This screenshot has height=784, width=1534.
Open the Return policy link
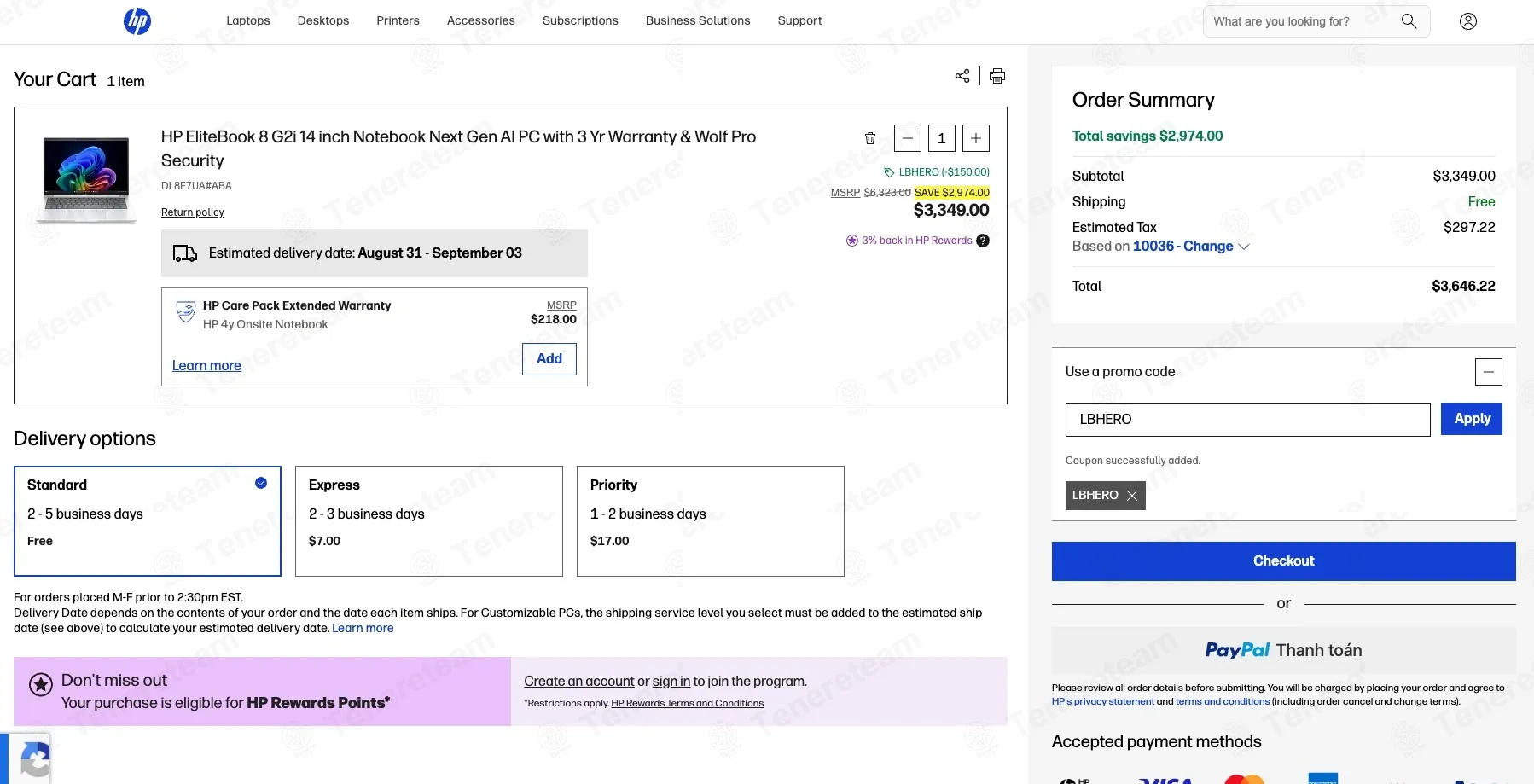193,212
